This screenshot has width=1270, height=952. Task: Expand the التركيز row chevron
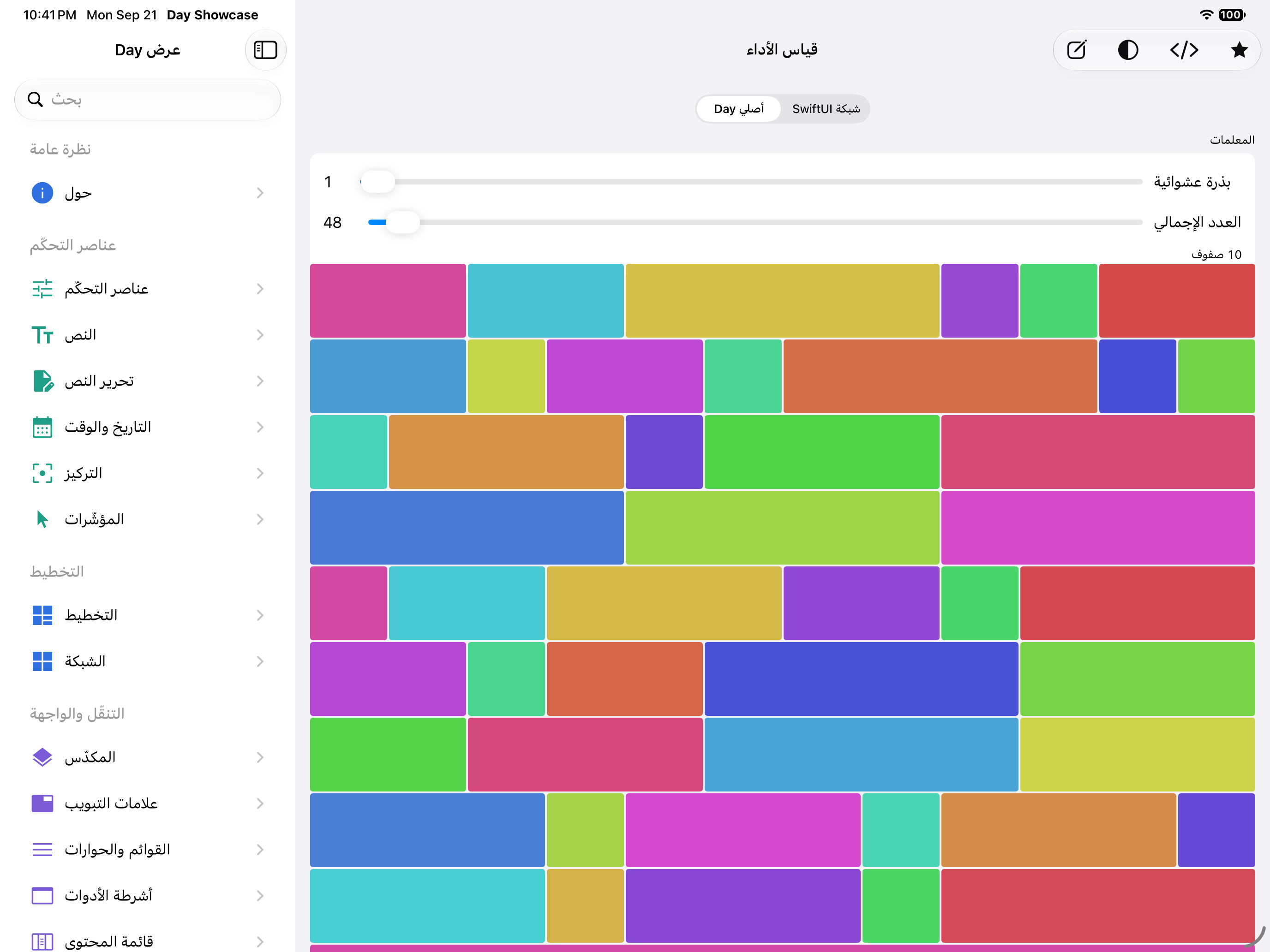coord(260,473)
